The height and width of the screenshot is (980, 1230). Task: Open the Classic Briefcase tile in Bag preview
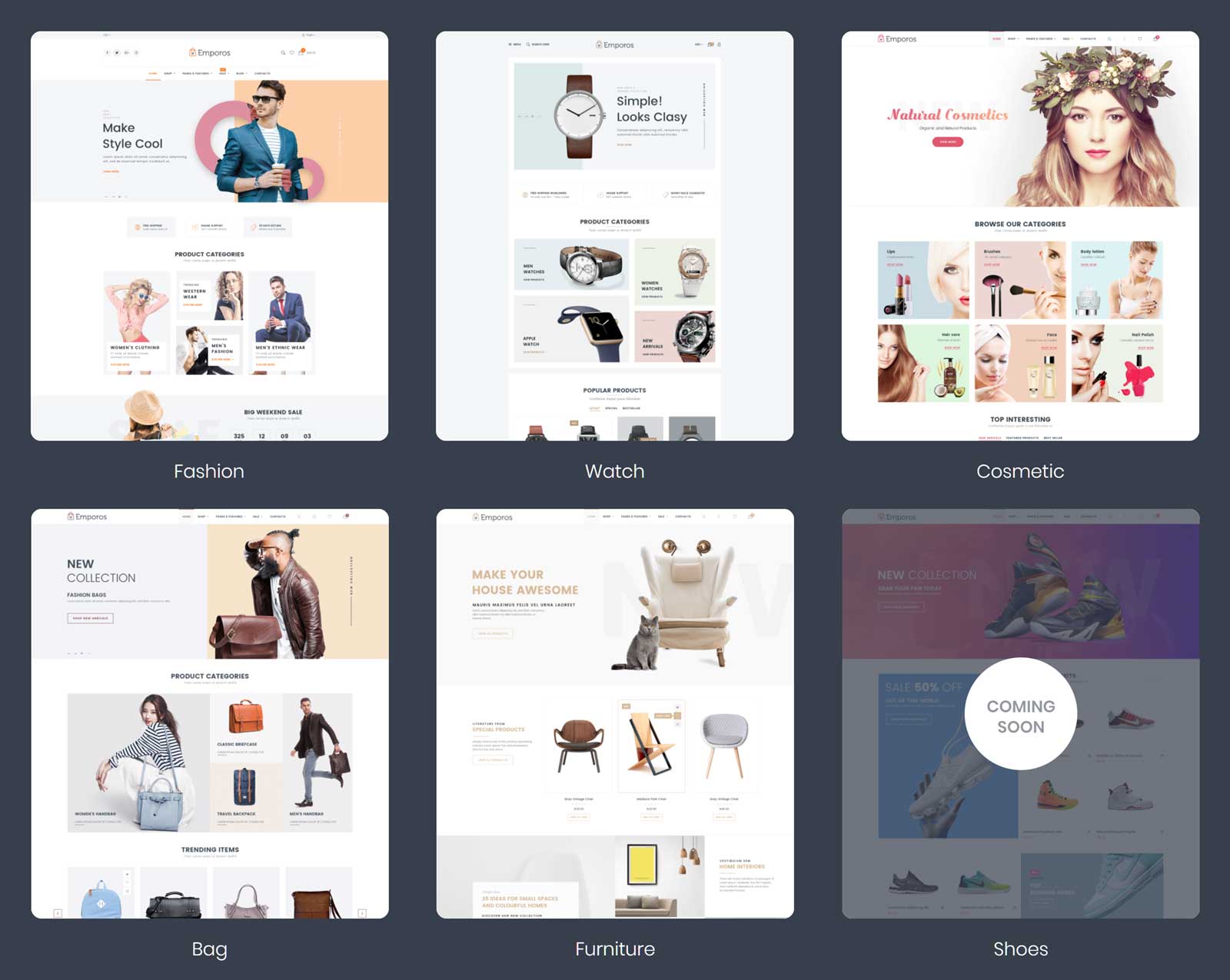point(246,728)
